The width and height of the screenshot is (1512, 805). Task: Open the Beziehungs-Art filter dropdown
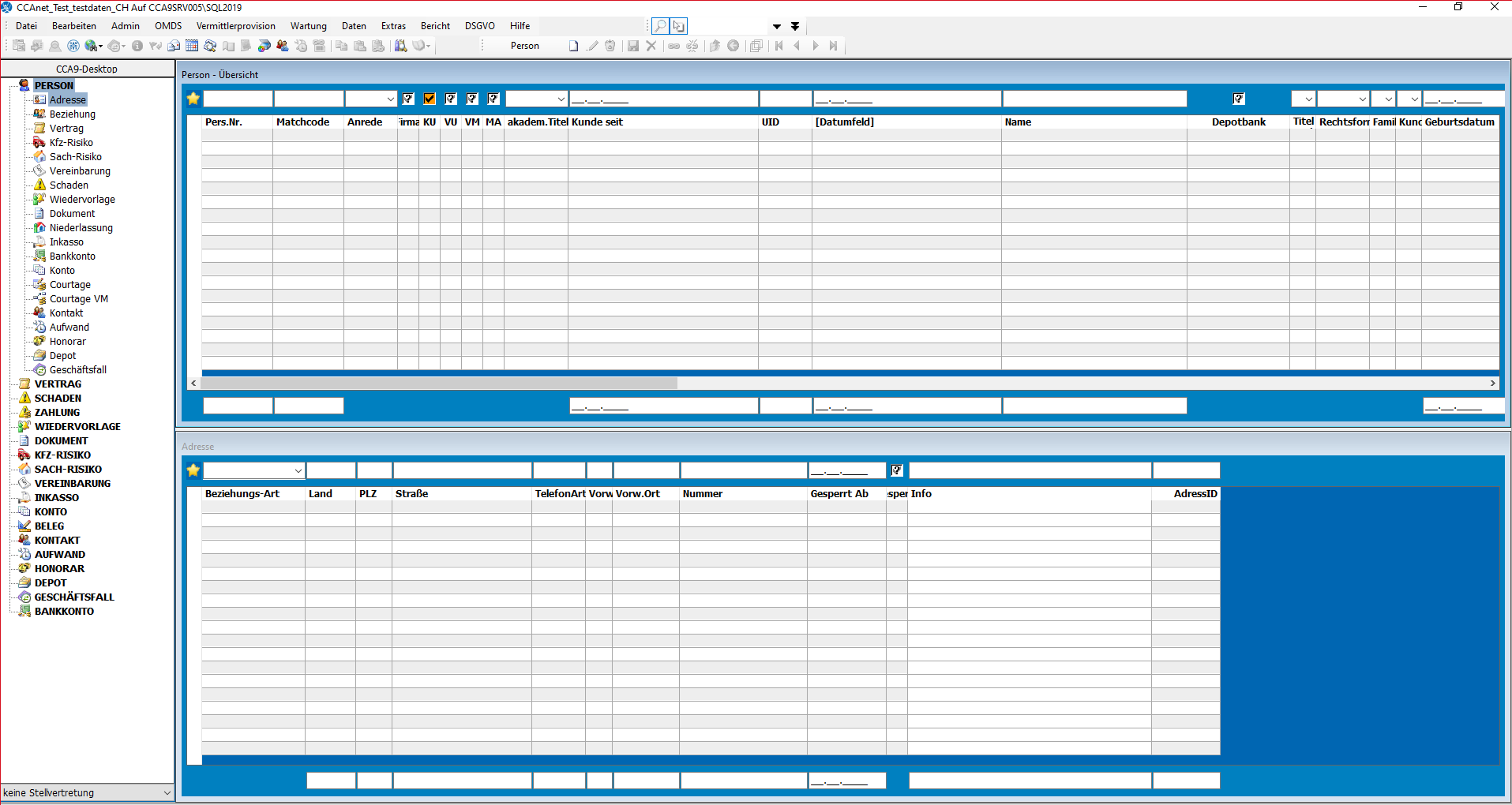pos(298,471)
